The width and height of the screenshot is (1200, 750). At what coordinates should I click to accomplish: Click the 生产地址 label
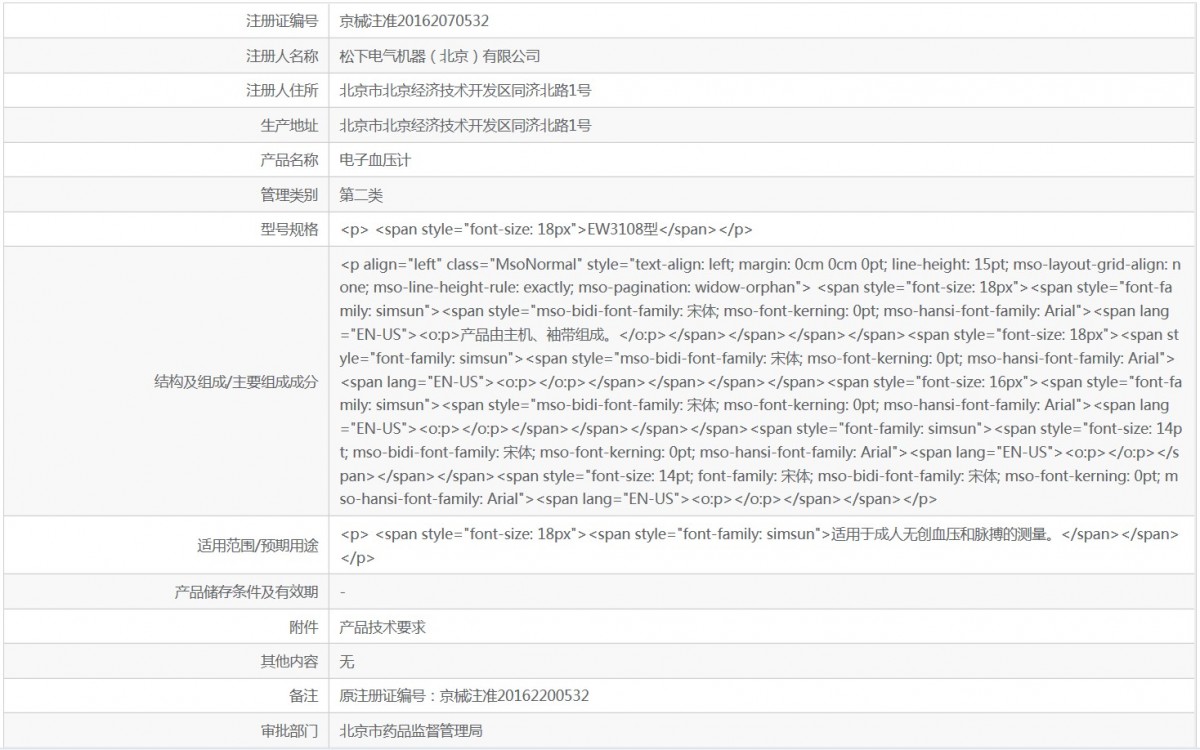289,125
